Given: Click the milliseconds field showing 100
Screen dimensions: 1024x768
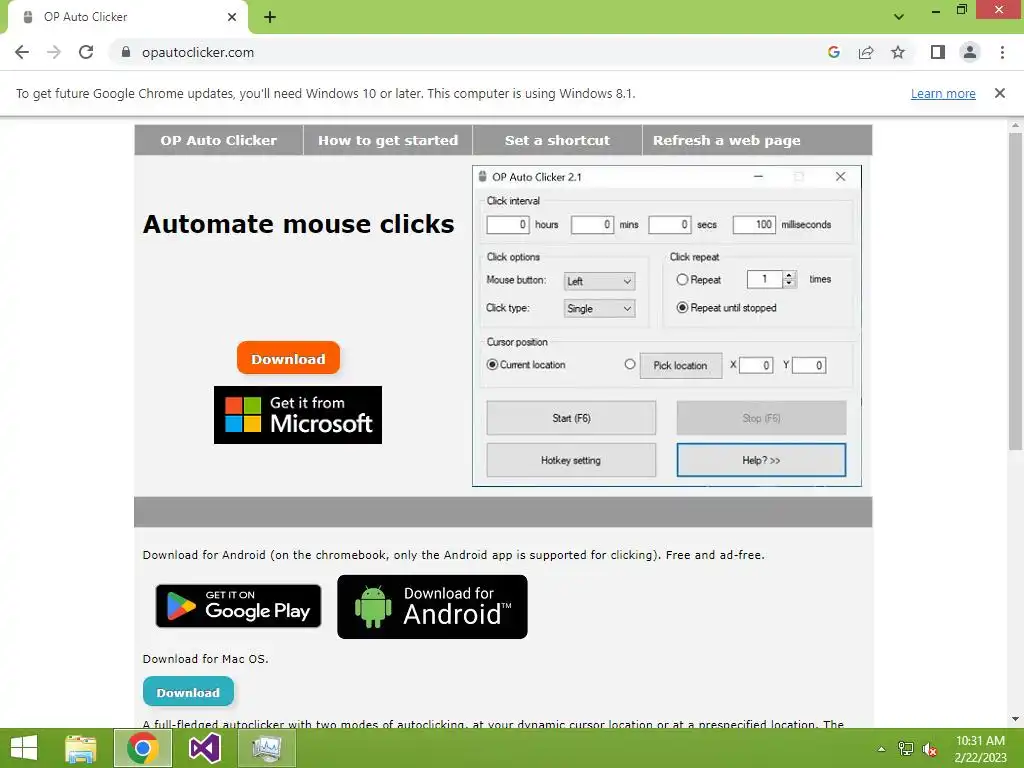Looking at the screenshot, I should click(x=754, y=225).
